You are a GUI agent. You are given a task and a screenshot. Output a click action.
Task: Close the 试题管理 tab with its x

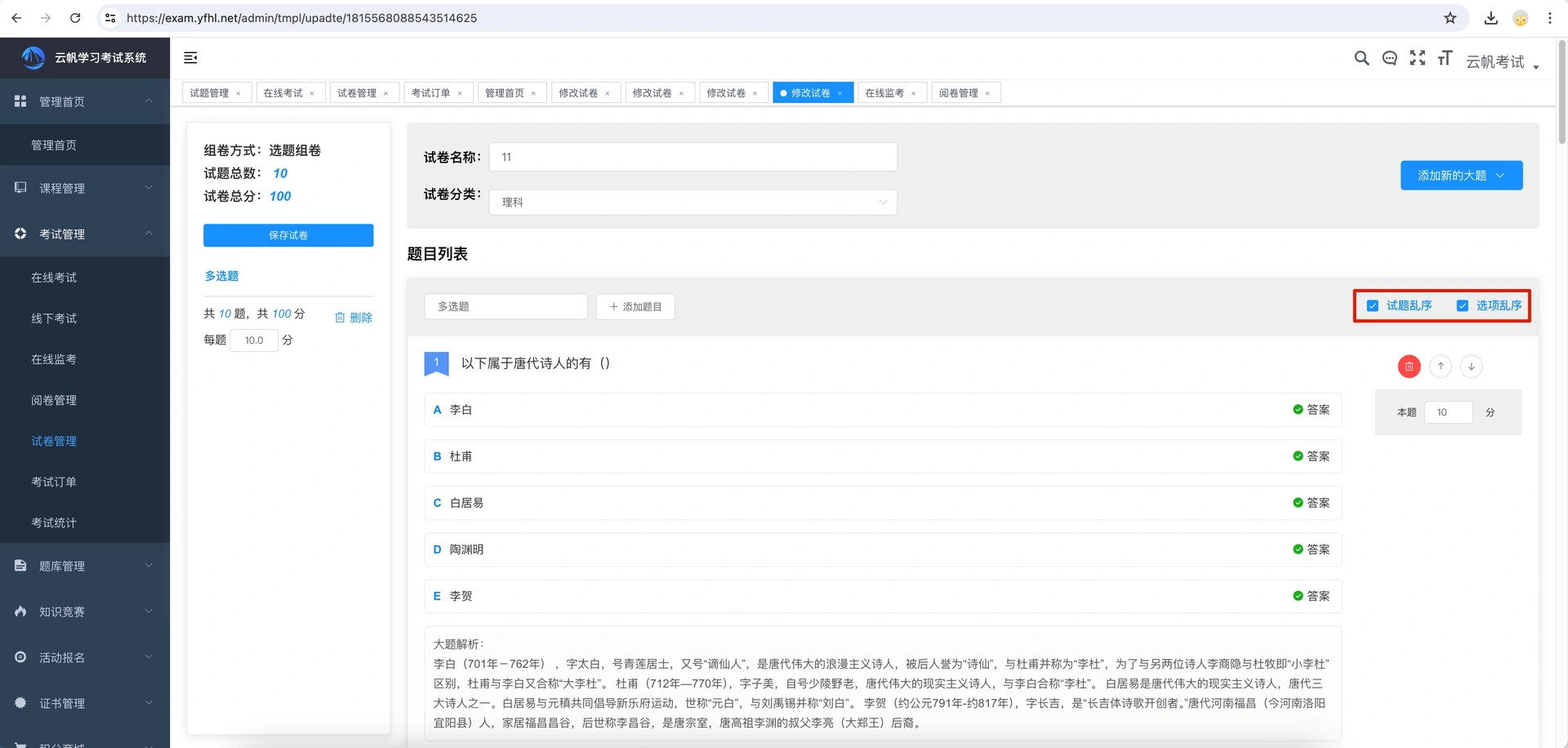tap(238, 93)
